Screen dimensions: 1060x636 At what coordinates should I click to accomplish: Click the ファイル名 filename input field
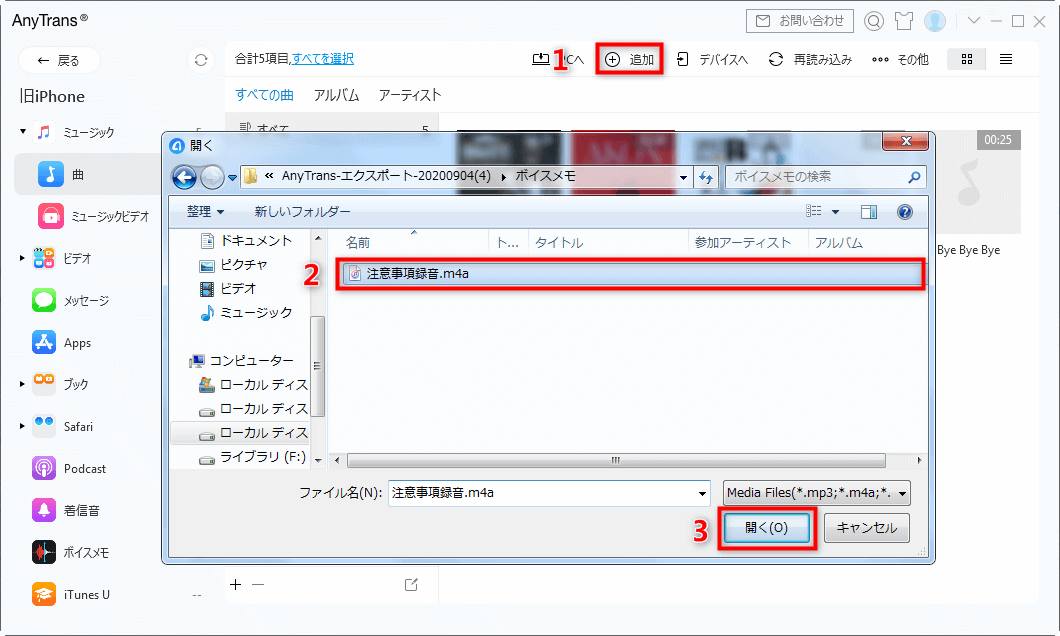[x=549, y=493]
